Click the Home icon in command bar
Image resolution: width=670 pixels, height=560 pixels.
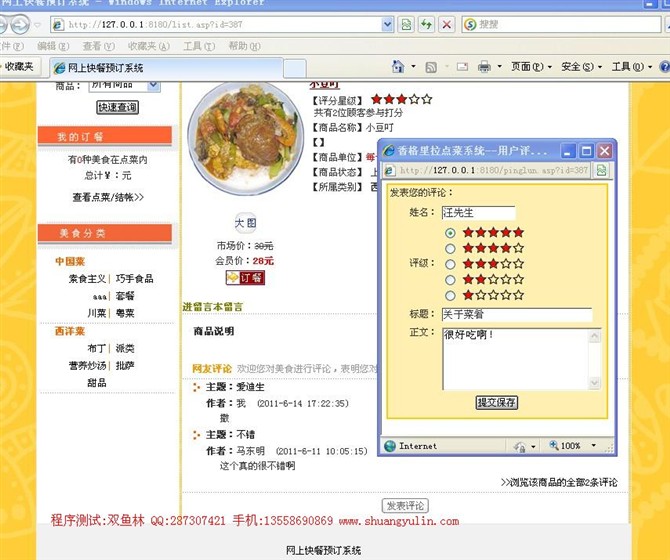(x=398, y=66)
